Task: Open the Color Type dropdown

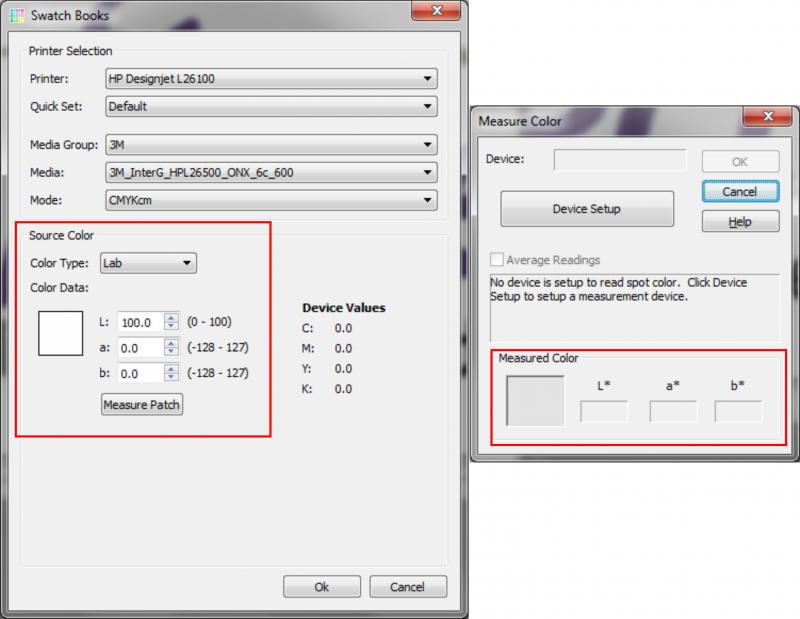Action: point(148,263)
